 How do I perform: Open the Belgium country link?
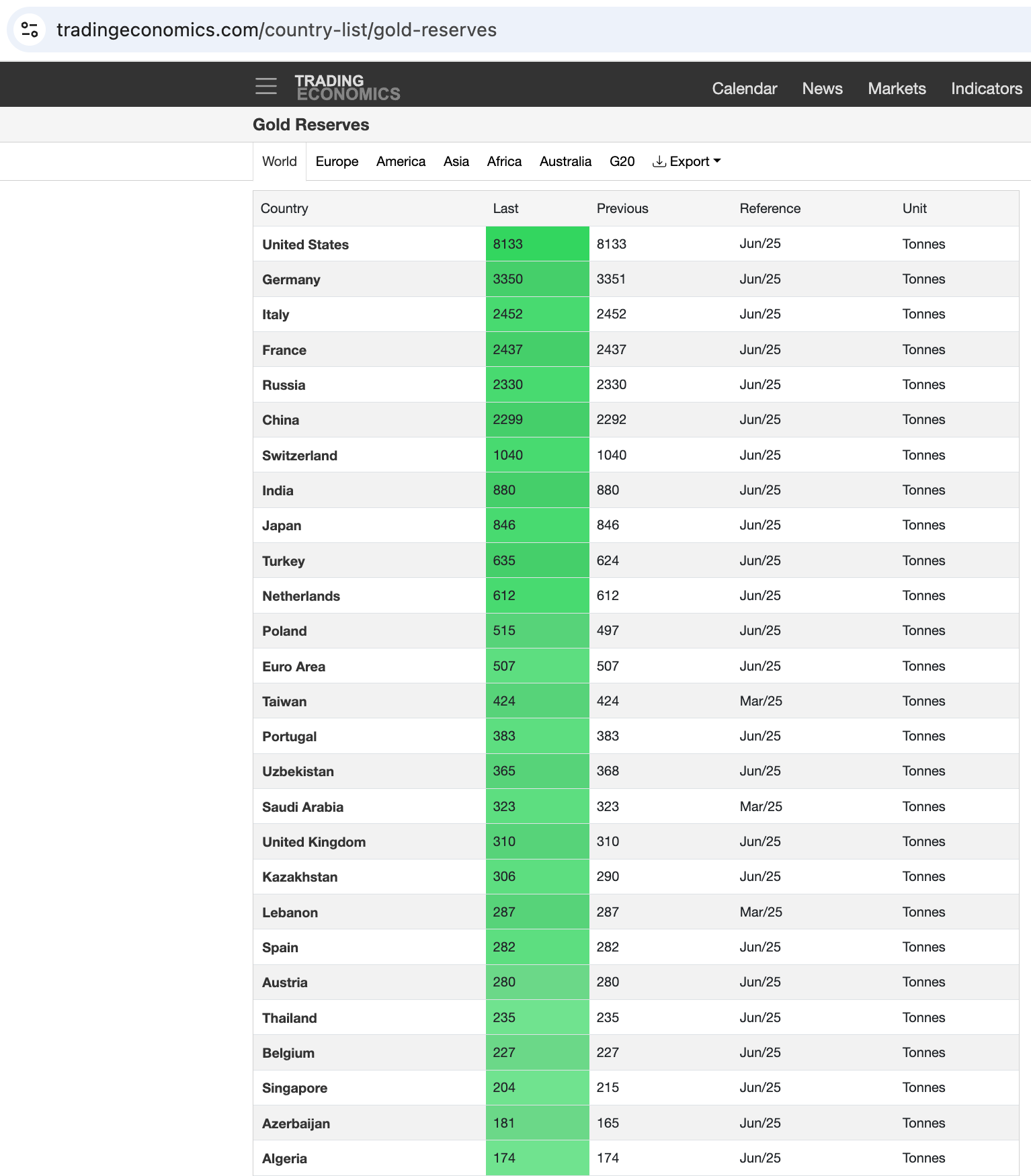[x=288, y=1053]
